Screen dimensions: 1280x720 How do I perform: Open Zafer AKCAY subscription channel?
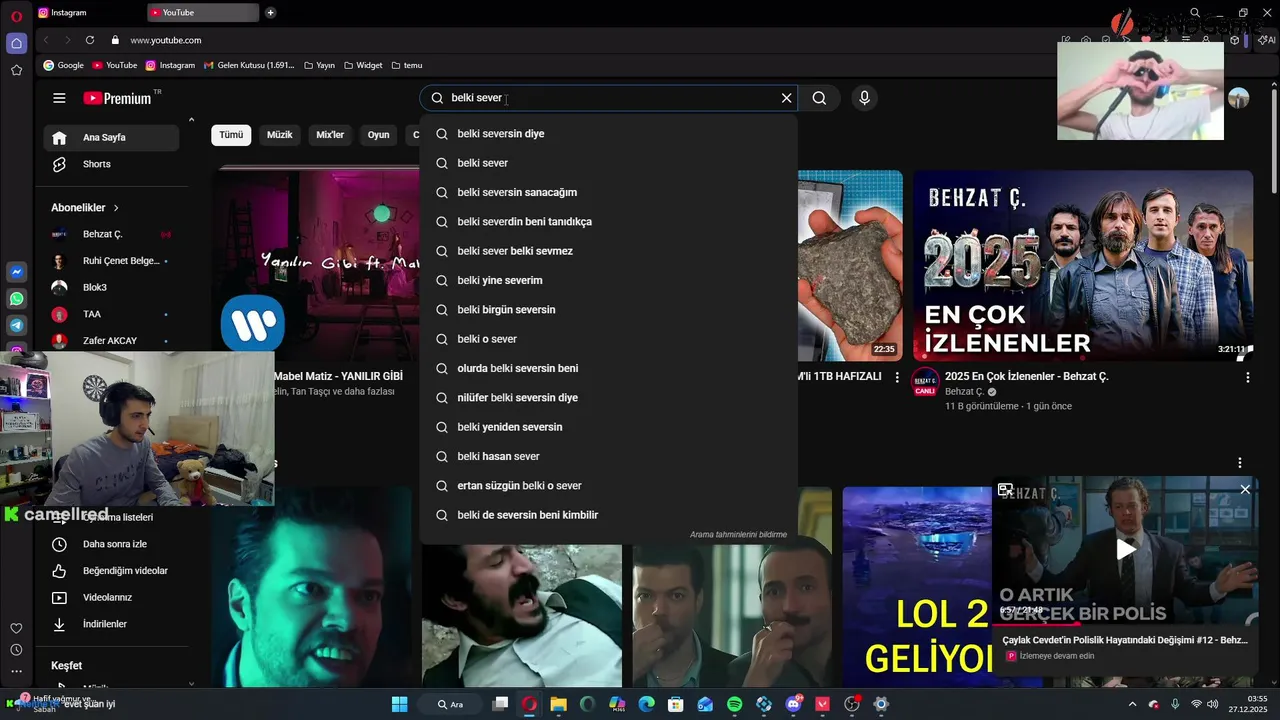(111, 340)
